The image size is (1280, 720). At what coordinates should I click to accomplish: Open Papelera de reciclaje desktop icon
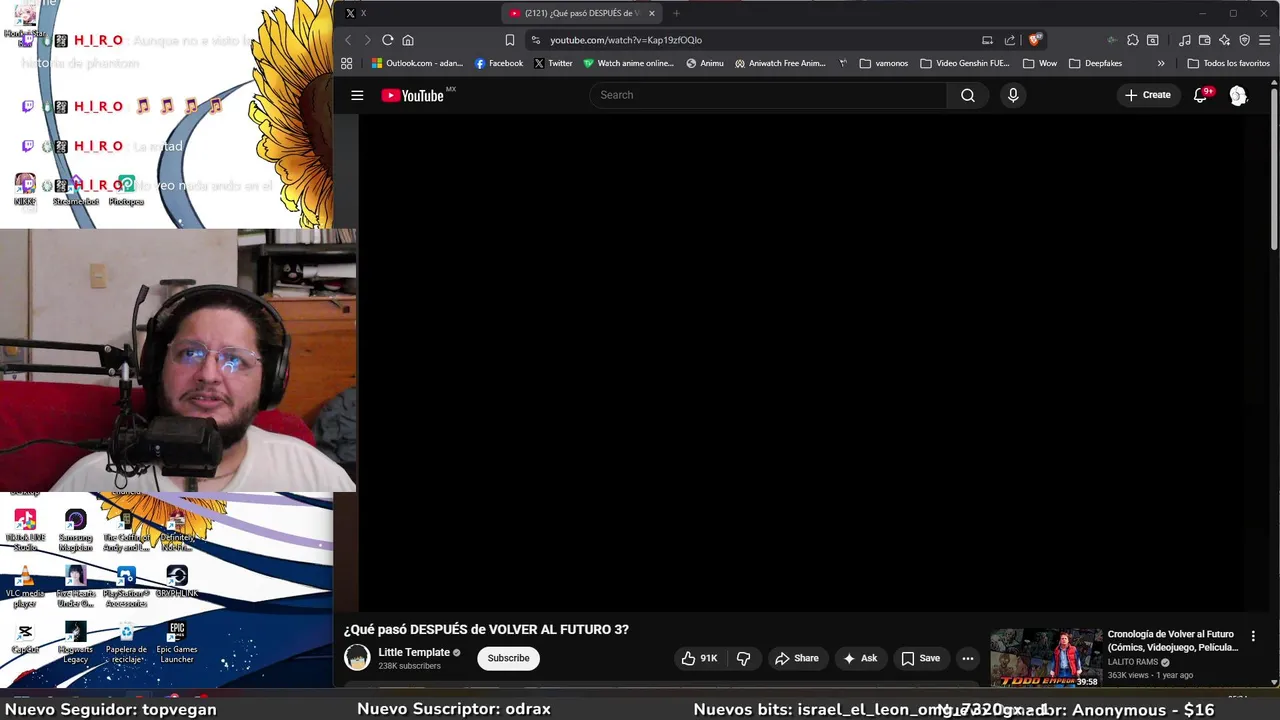click(126, 643)
